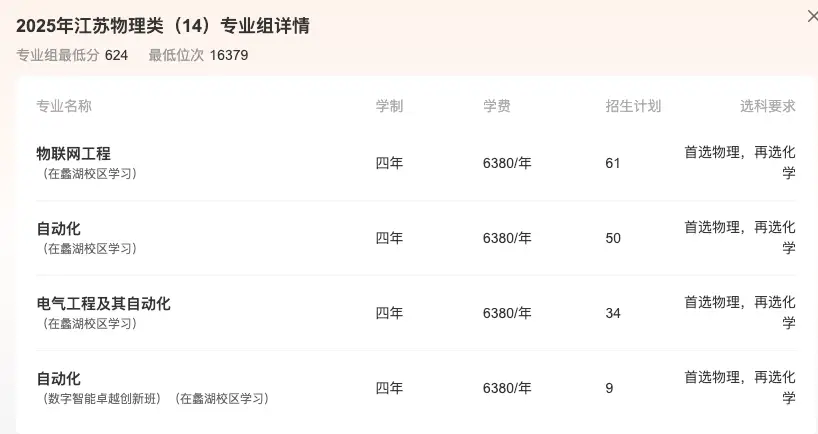Click the 2025年江苏物理类（14）专业组详情 title
Viewport: 818px width, 434px height.
coord(163,26)
